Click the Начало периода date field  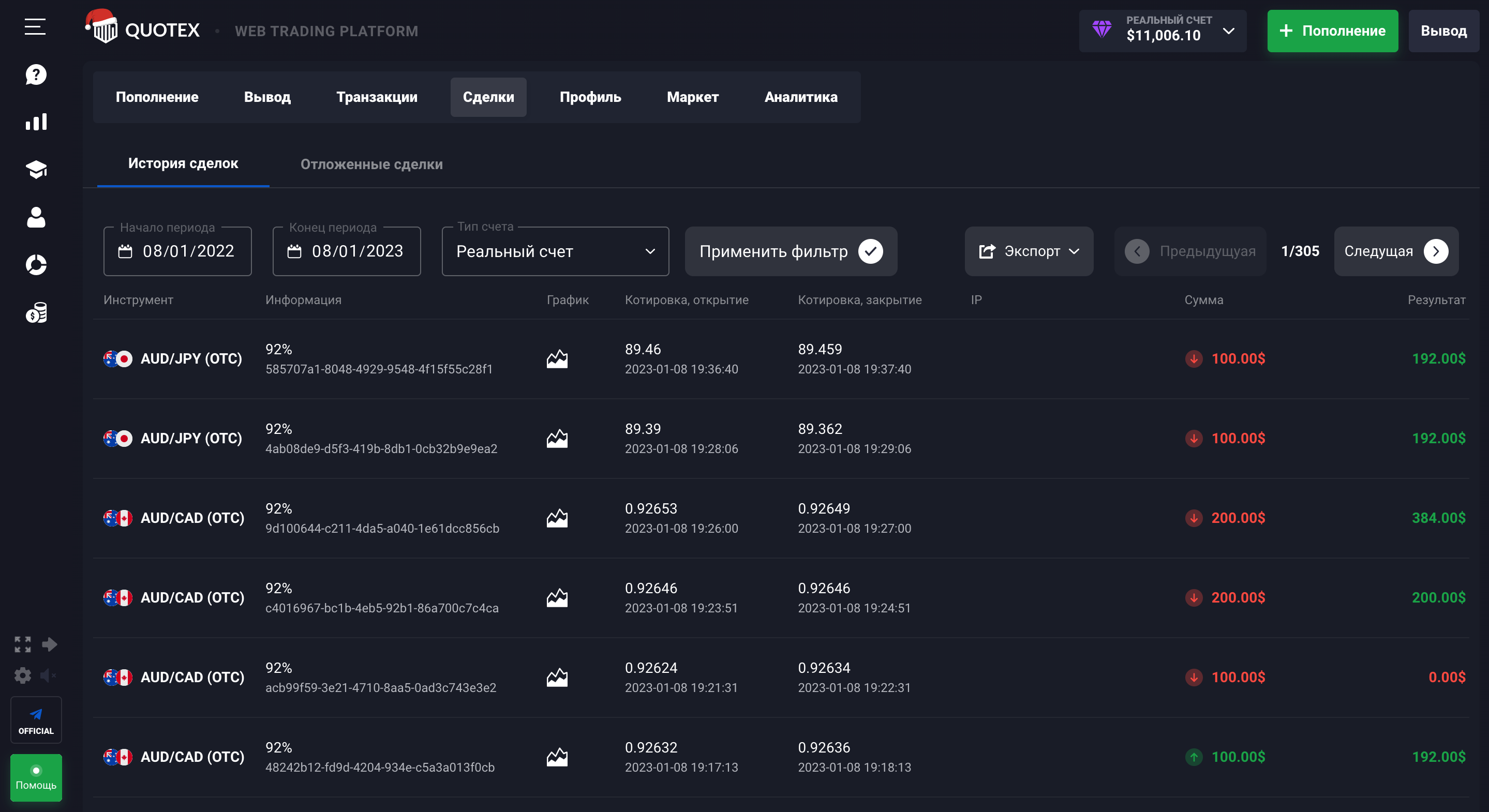click(x=177, y=251)
